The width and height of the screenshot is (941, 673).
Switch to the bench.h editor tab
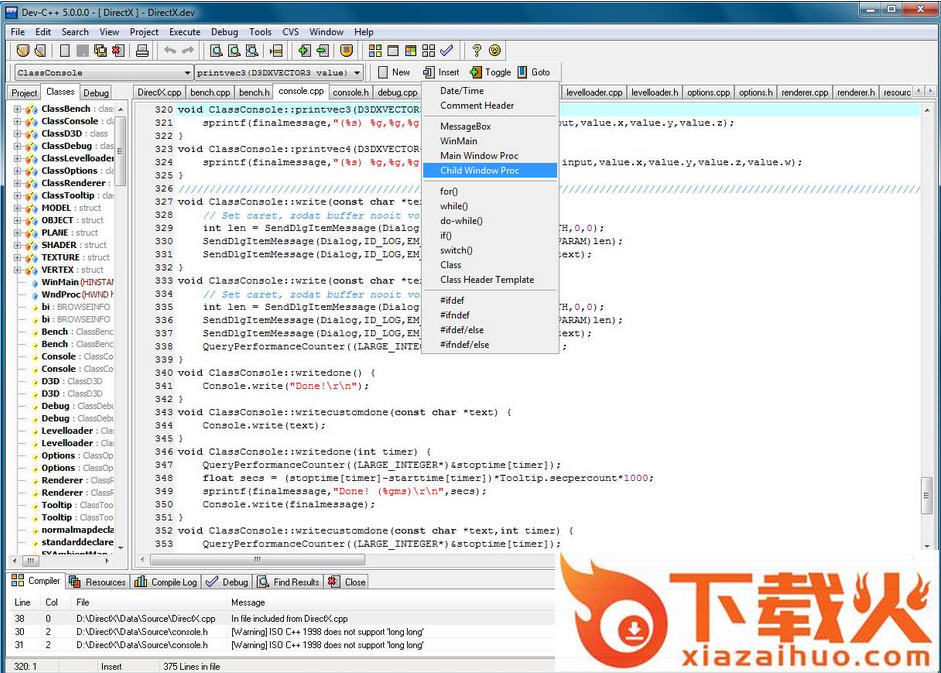click(x=254, y=92)
